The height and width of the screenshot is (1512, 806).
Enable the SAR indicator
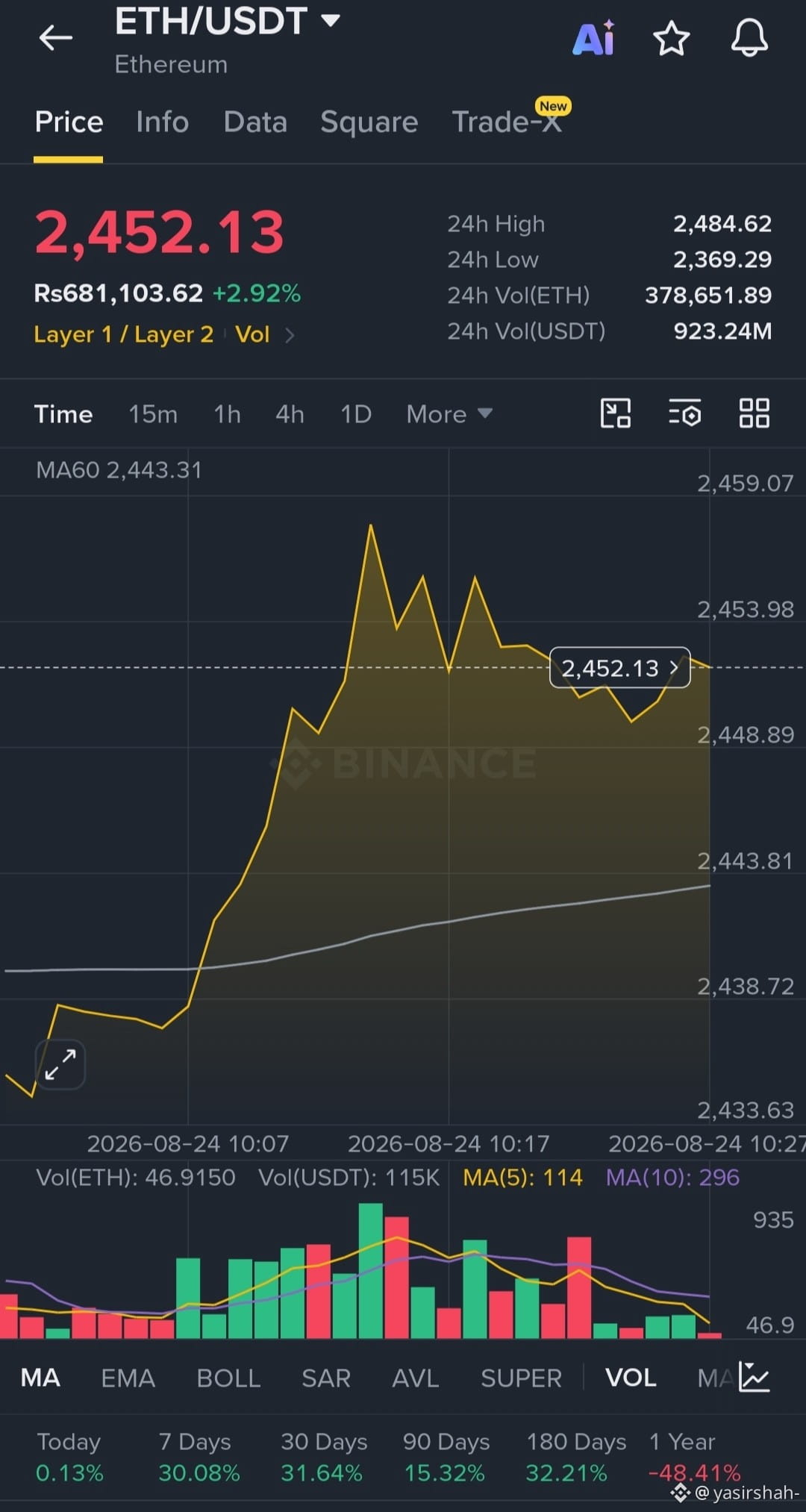[326, 1378]
